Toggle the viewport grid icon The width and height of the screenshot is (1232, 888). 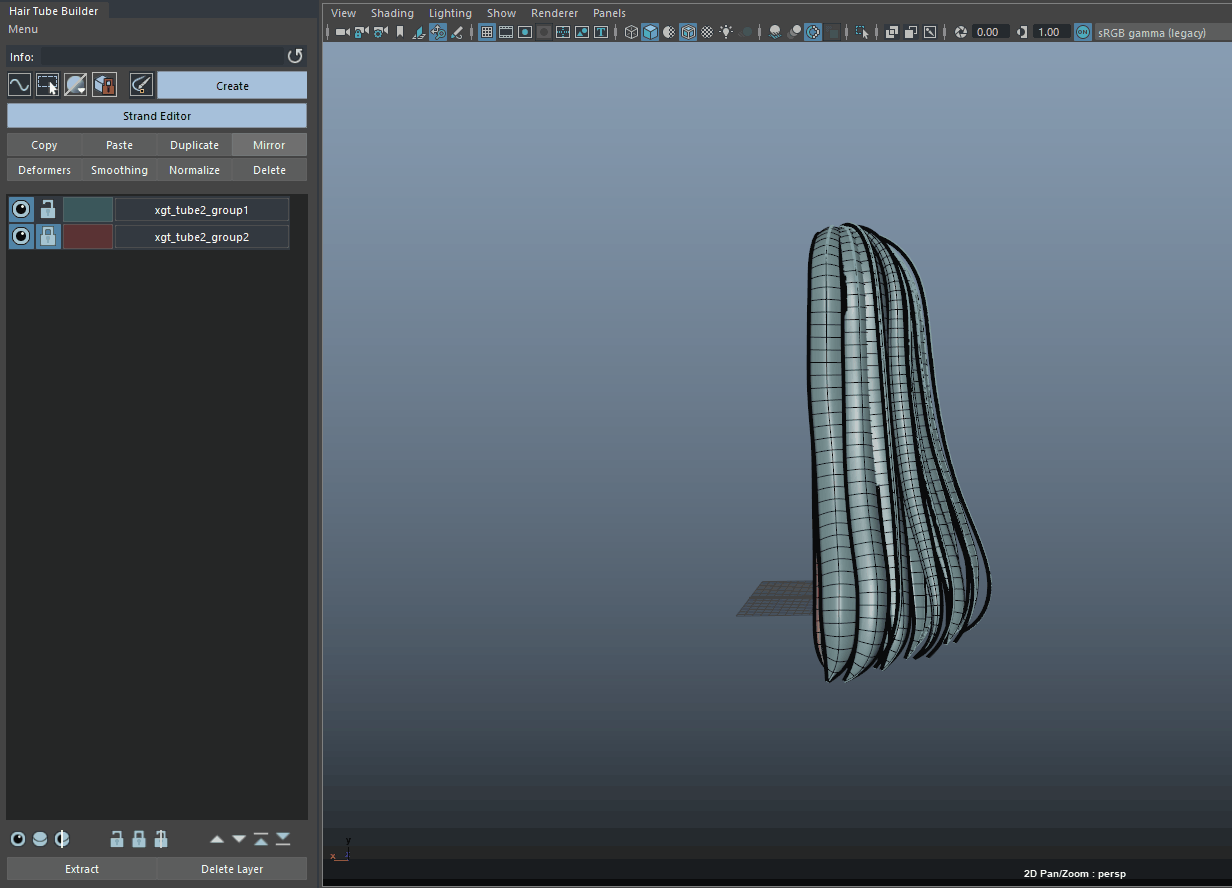[487, 32]
